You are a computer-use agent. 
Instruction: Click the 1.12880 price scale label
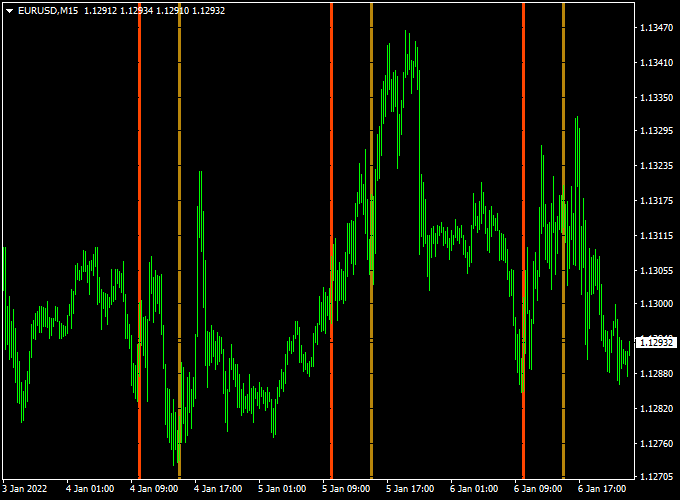click(657, 373)
